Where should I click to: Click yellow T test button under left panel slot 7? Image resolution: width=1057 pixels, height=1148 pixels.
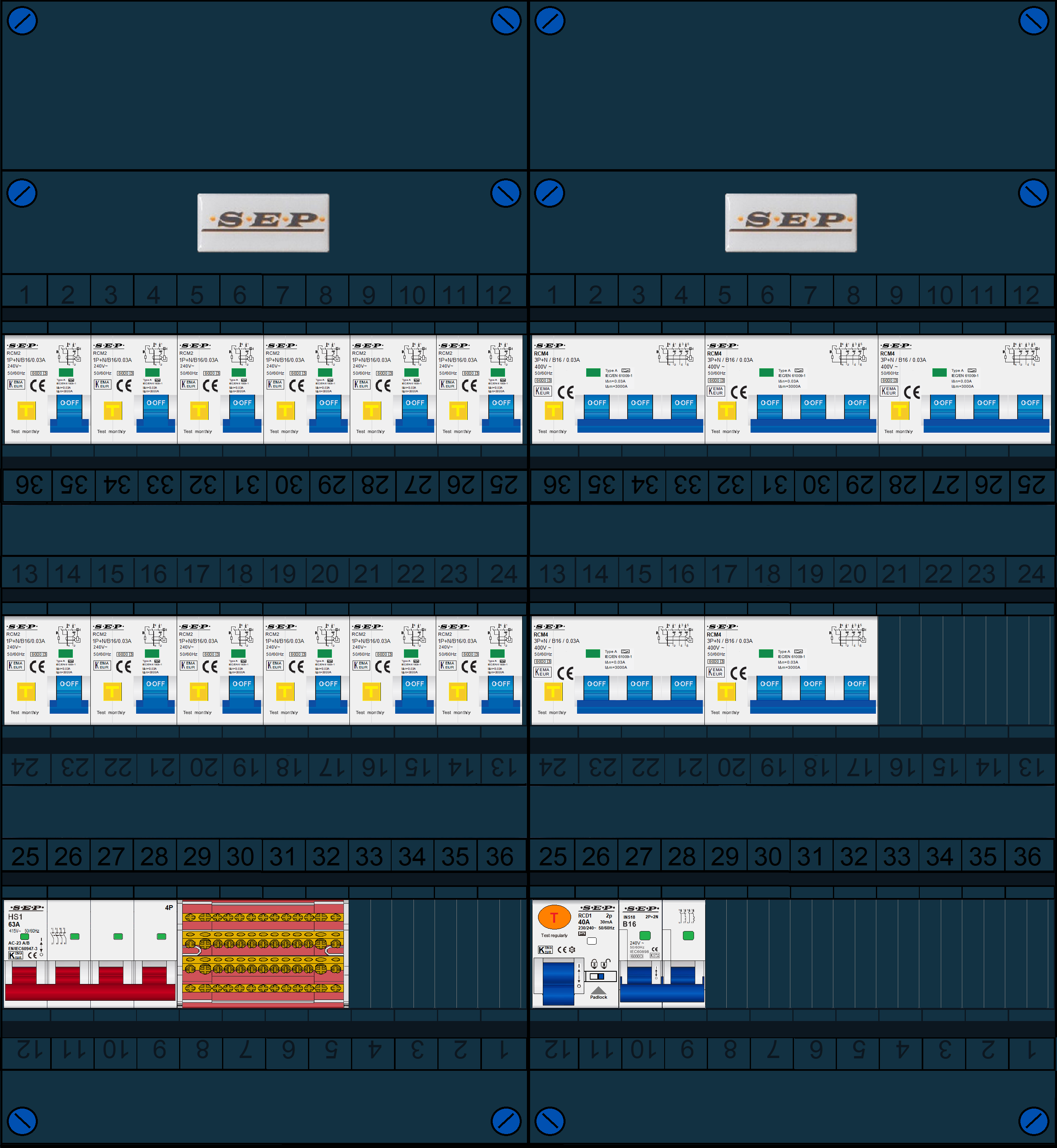pyautogui.click(x=285, y=411)
